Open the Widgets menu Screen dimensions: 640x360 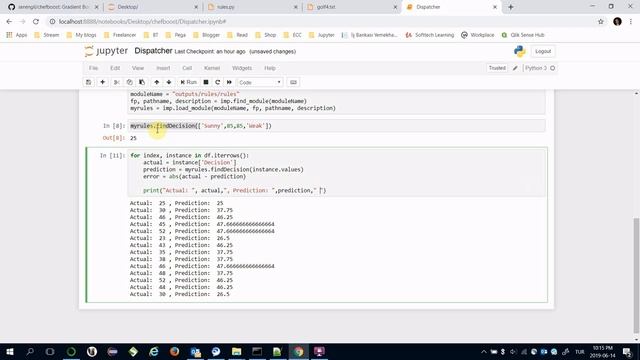pyautogui.click(x=242, y=68)
